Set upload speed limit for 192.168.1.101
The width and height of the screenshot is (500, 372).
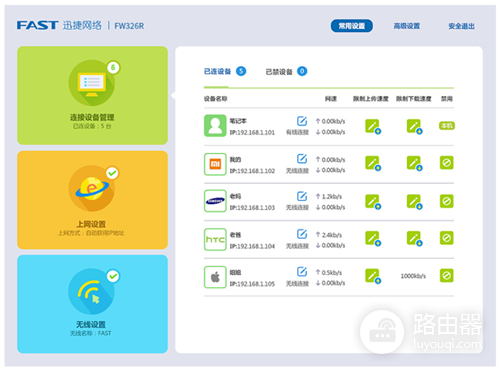[x=373, y=127]
